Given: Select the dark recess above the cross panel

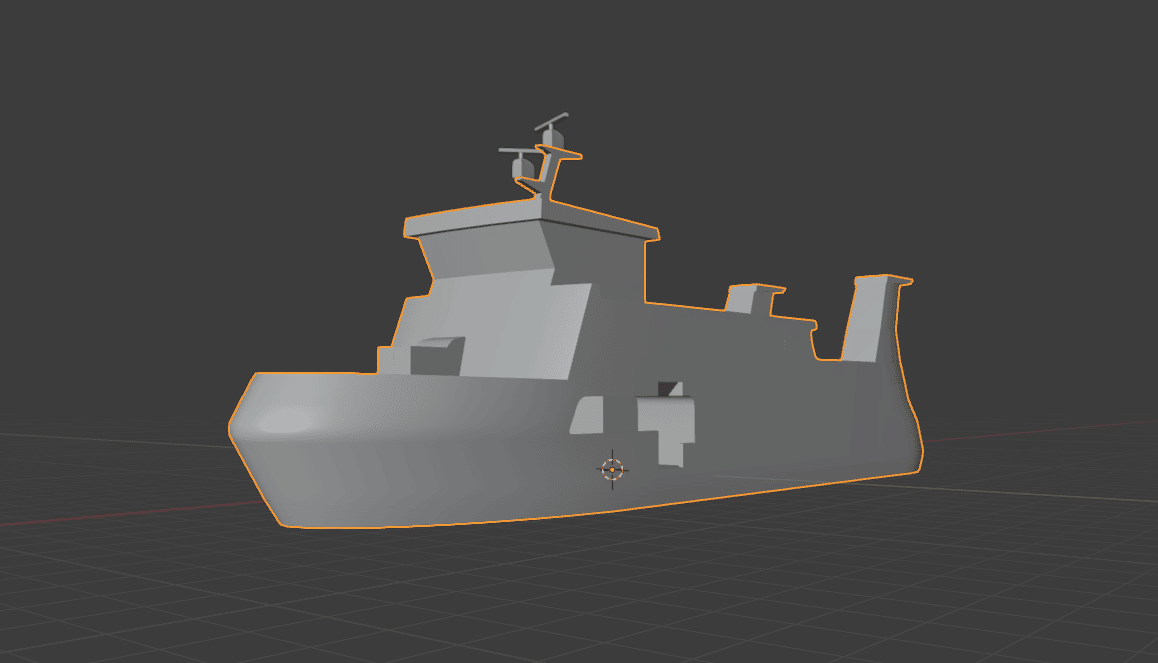Looking at the screenshot, I should (667, 389).
